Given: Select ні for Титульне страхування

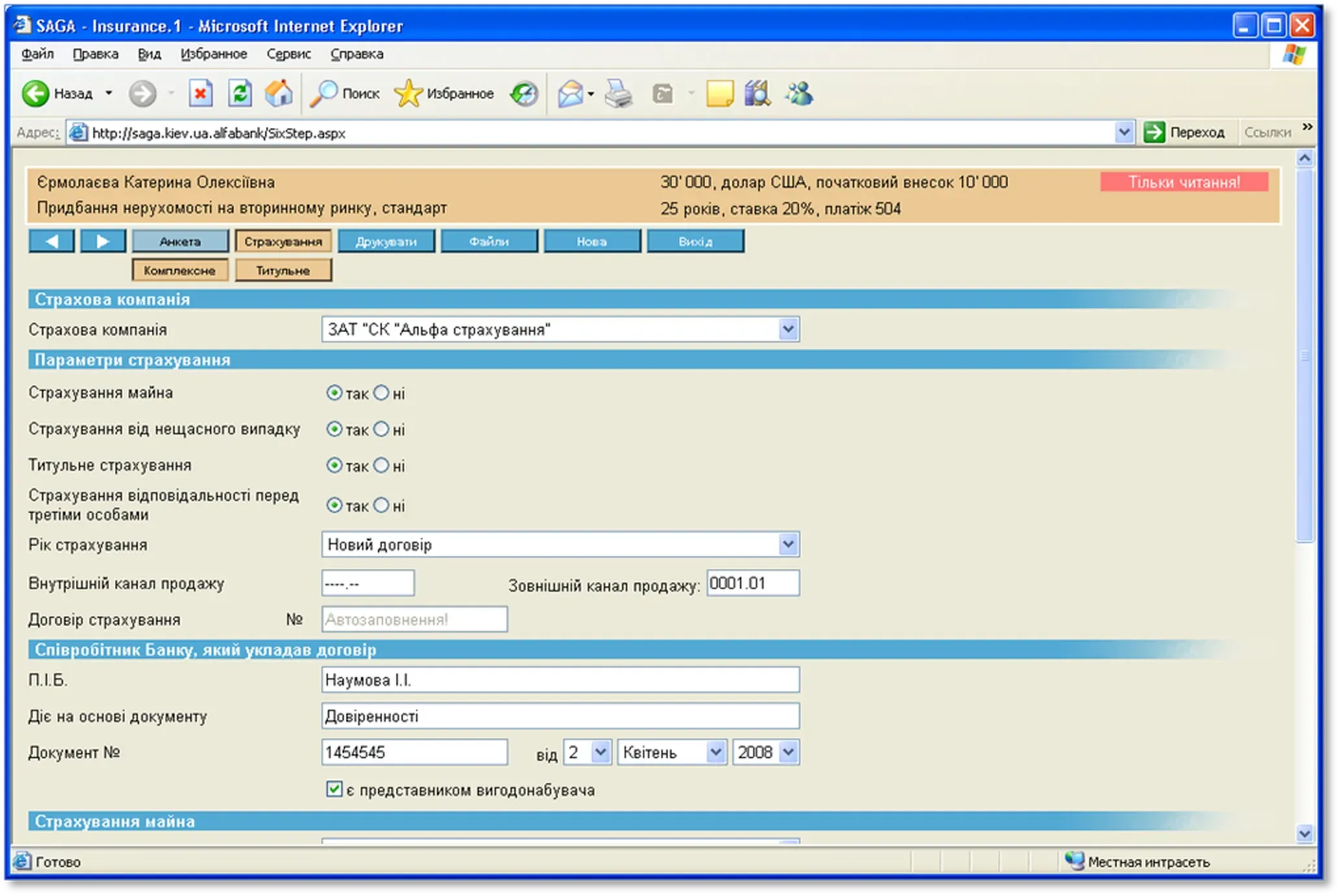Looking at the screenshot, I should tap(381, 466).
